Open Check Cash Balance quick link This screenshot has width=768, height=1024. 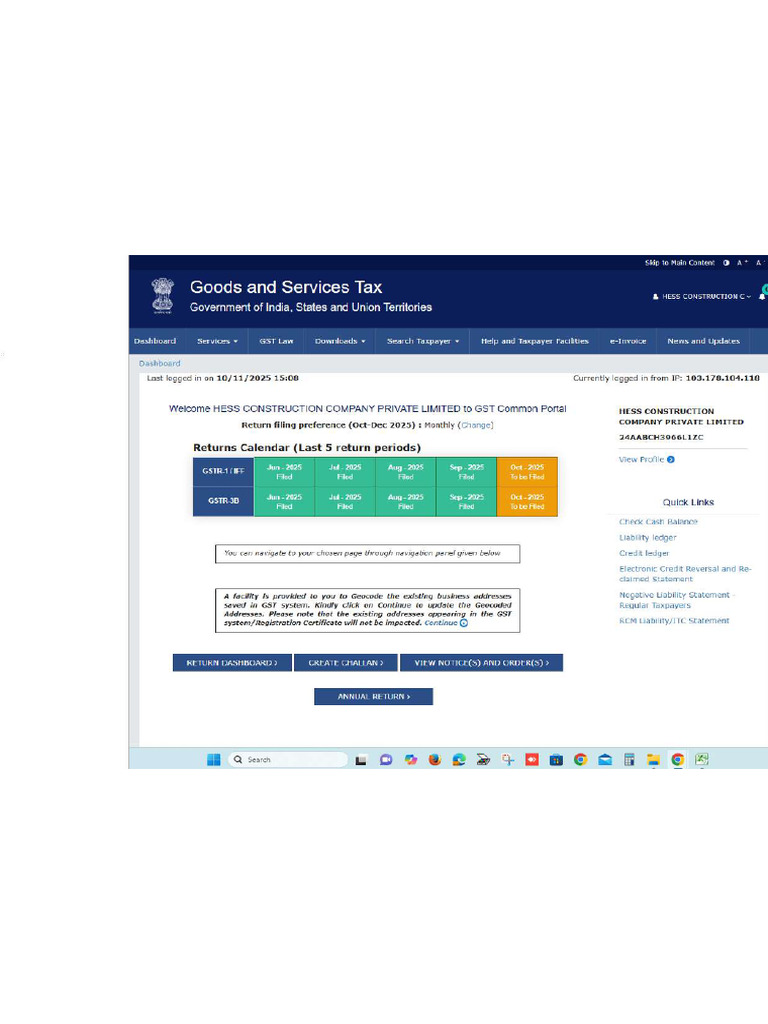(658, 522)
